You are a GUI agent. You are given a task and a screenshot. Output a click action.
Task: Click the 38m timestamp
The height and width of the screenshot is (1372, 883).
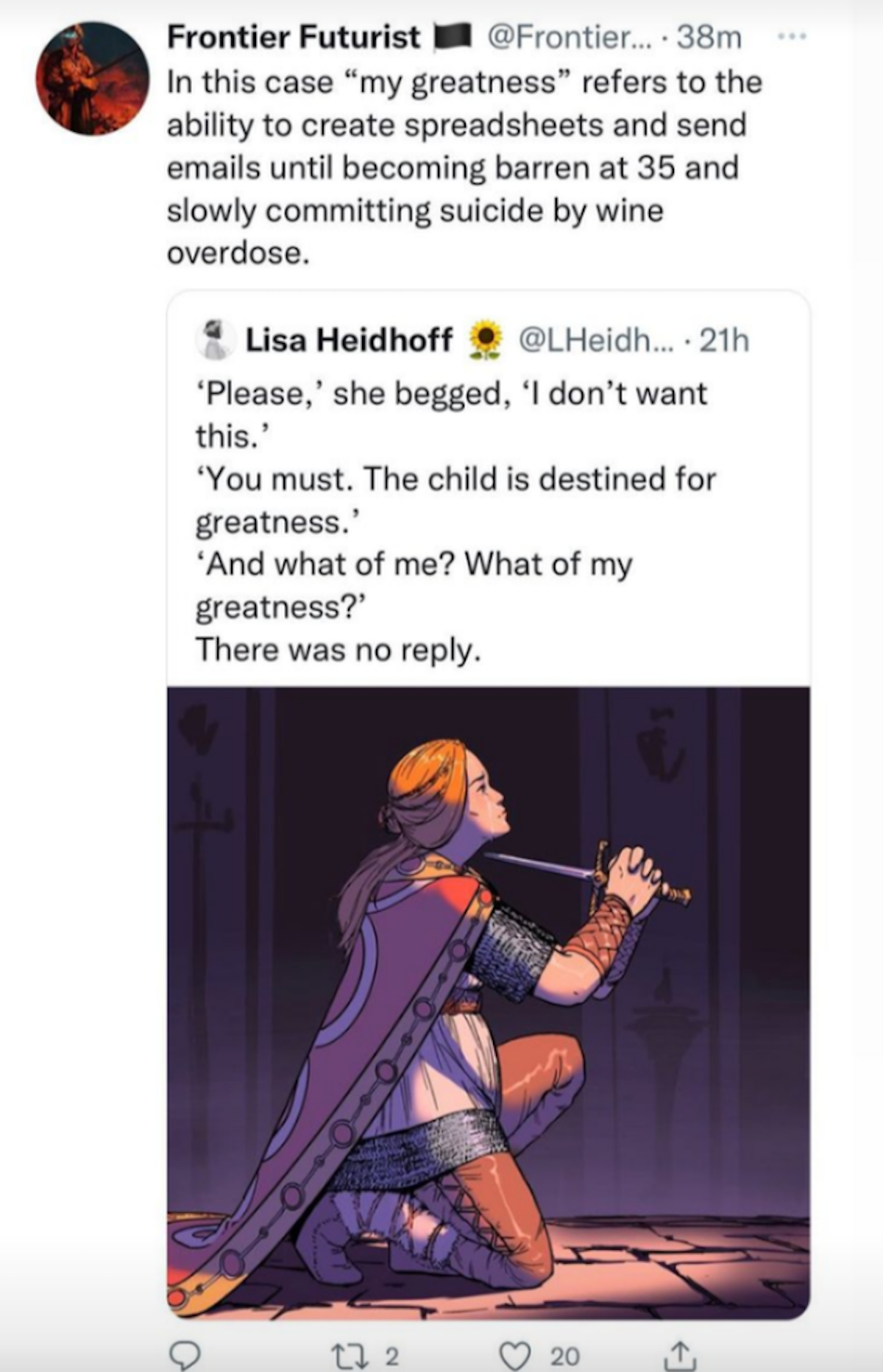tap(709, 37)
